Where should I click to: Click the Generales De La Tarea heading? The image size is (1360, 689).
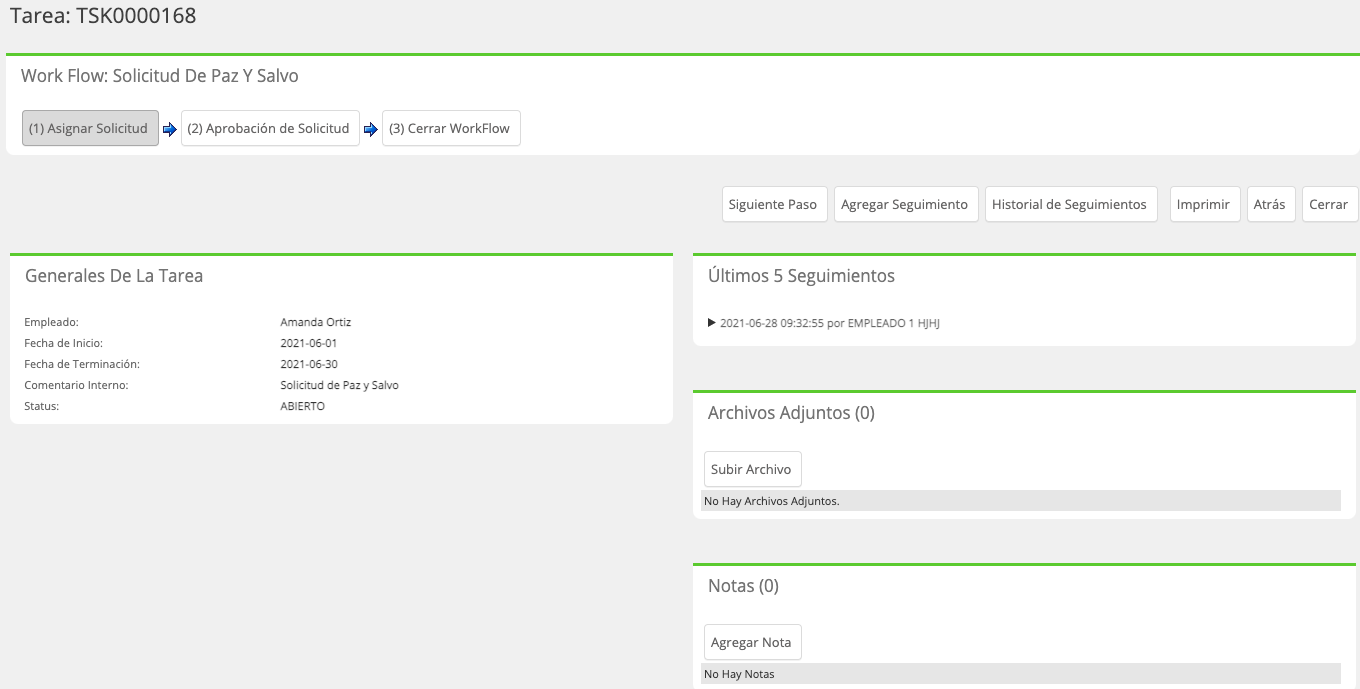click(114, 276)
